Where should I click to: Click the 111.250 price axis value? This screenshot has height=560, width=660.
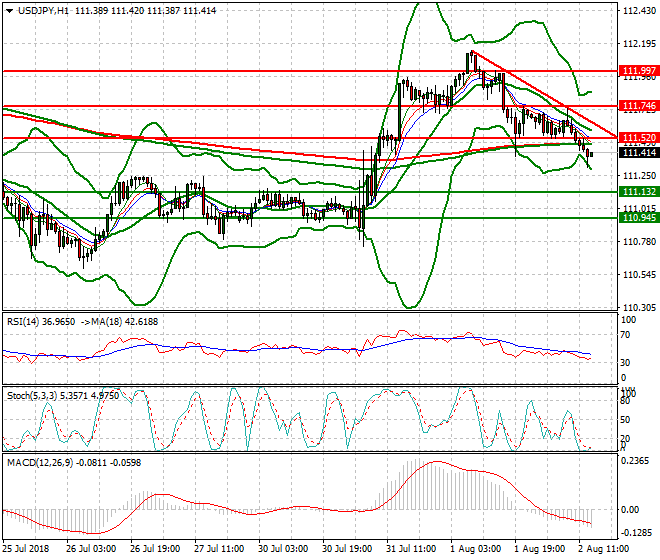[x=639, y=176]
